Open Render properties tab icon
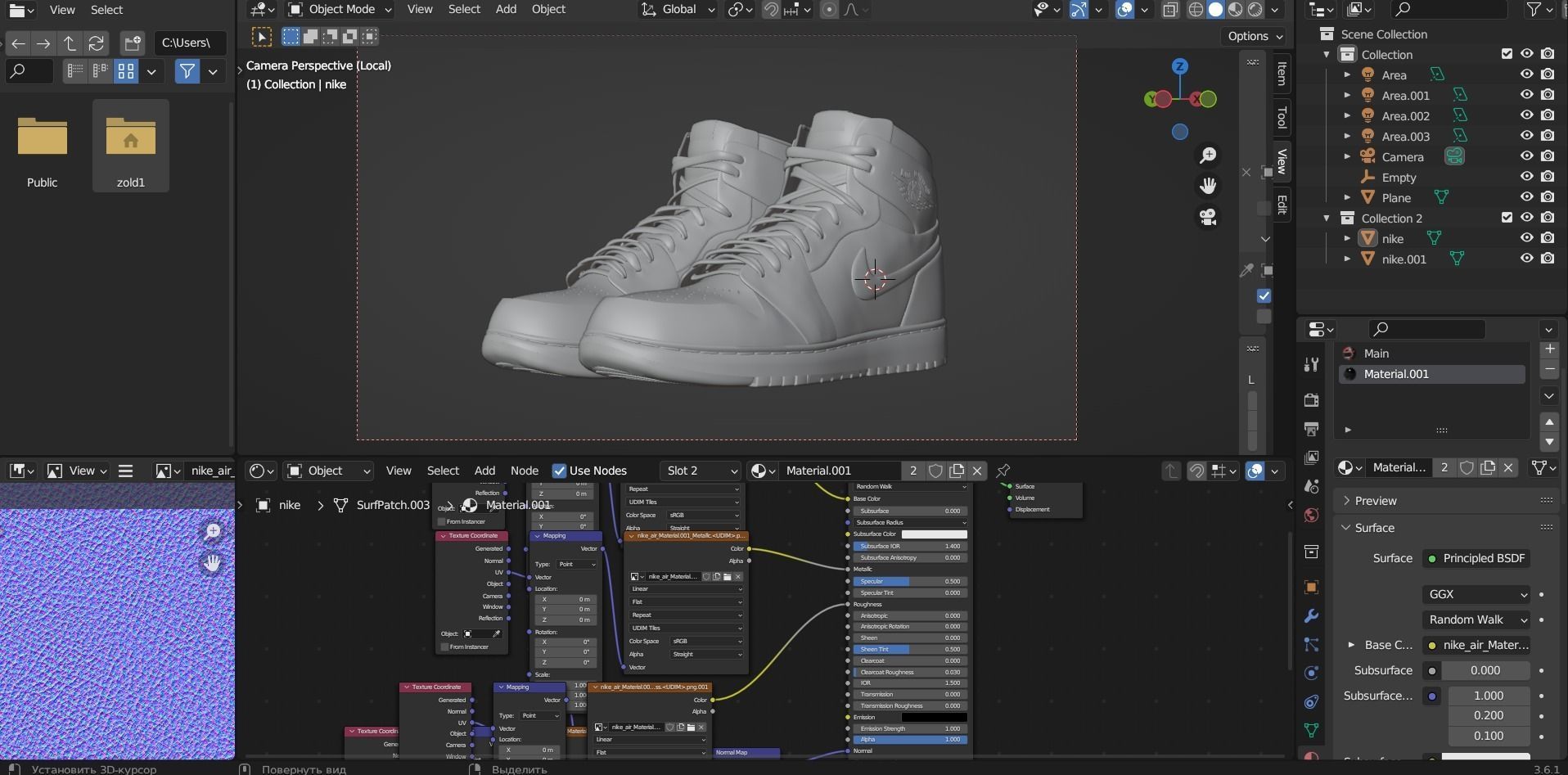This screenshot has width=1568, height=775. click(x=1311, y=399)
